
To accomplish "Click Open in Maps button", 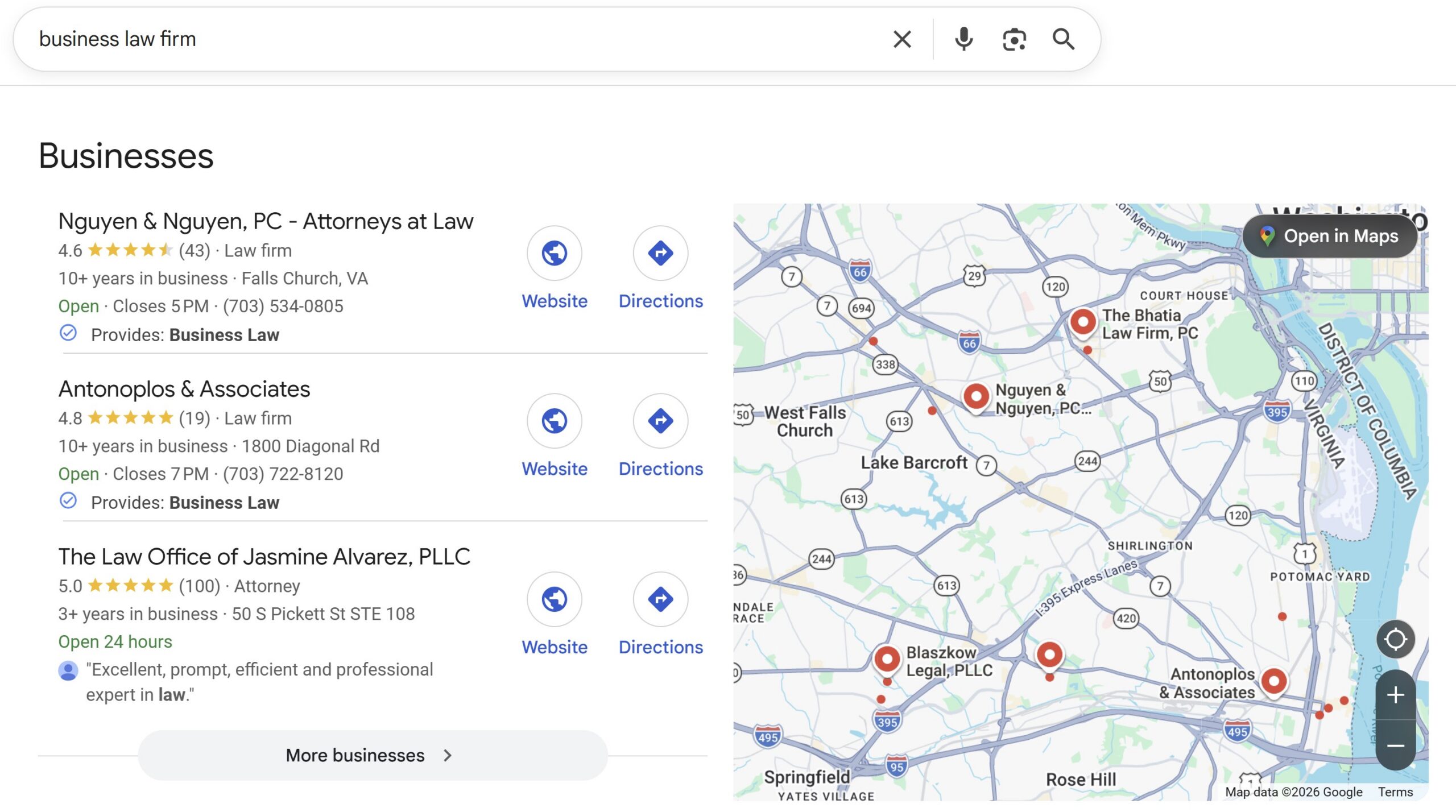I will coord(1330,236).
